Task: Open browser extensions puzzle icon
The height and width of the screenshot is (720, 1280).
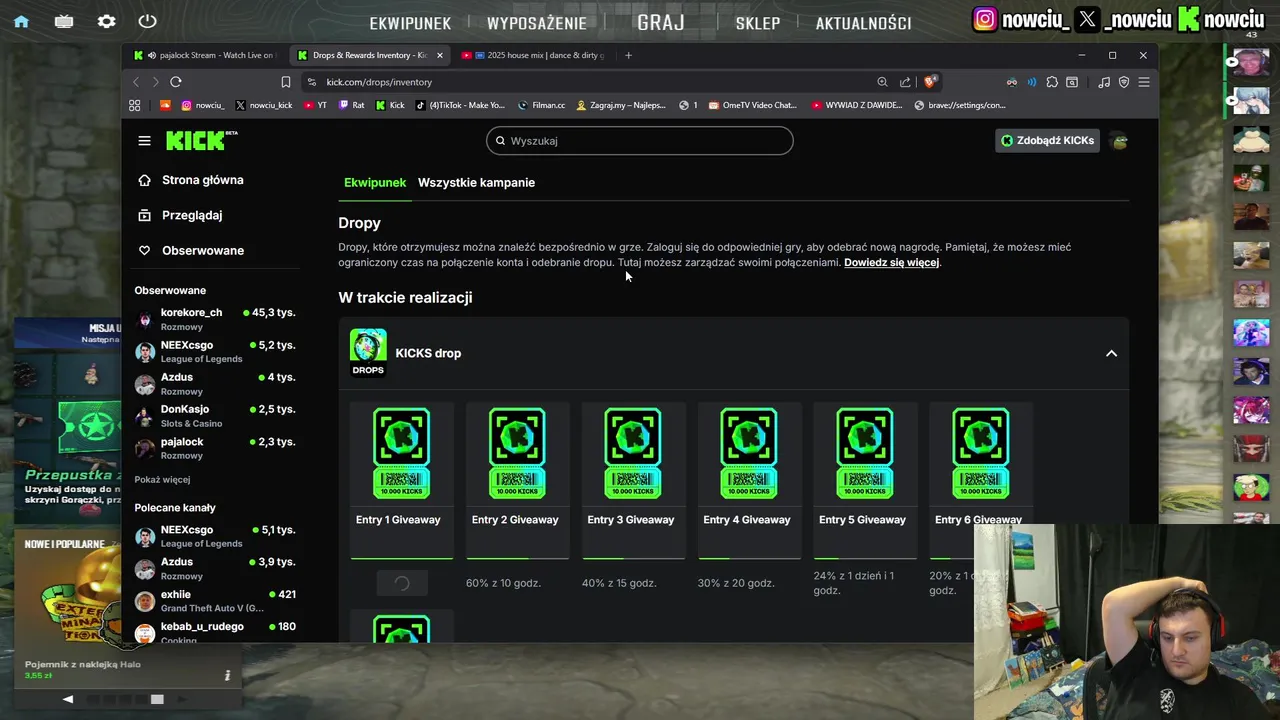Action: (1052, 82)
